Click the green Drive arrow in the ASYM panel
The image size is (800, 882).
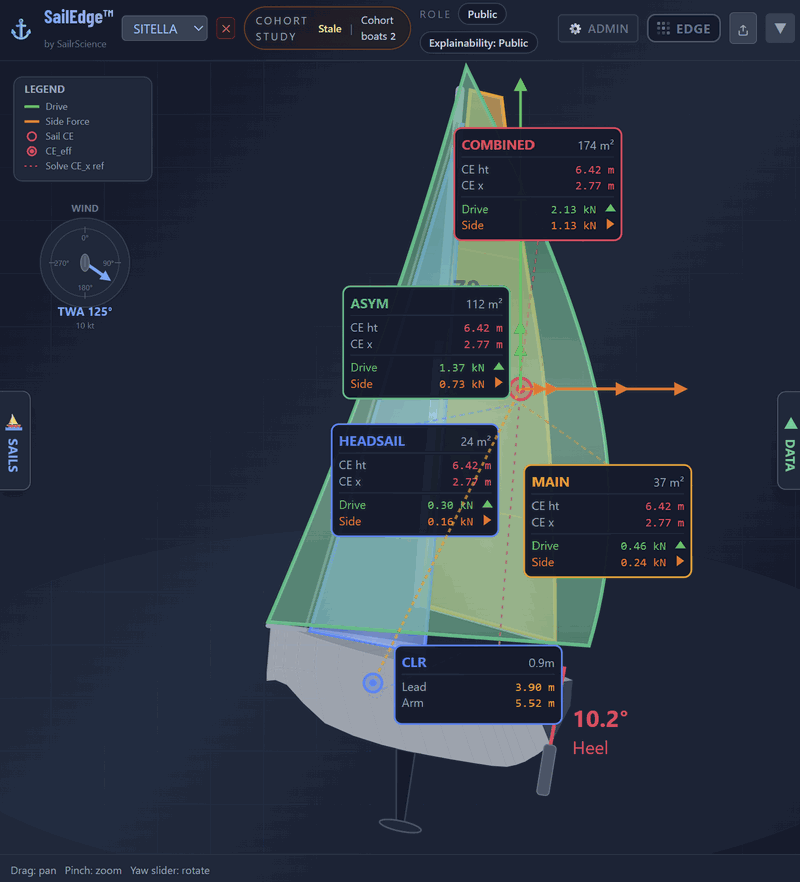click(x=498, y=367)
